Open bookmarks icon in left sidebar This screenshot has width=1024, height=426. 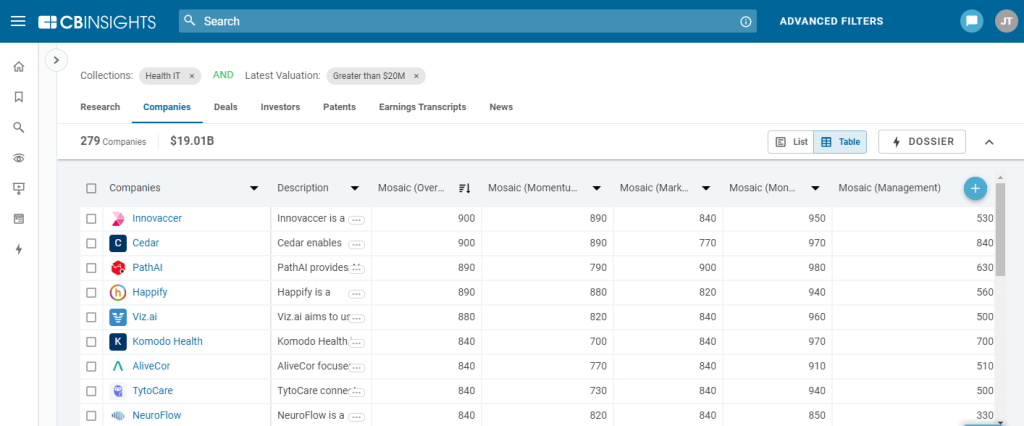18,97
